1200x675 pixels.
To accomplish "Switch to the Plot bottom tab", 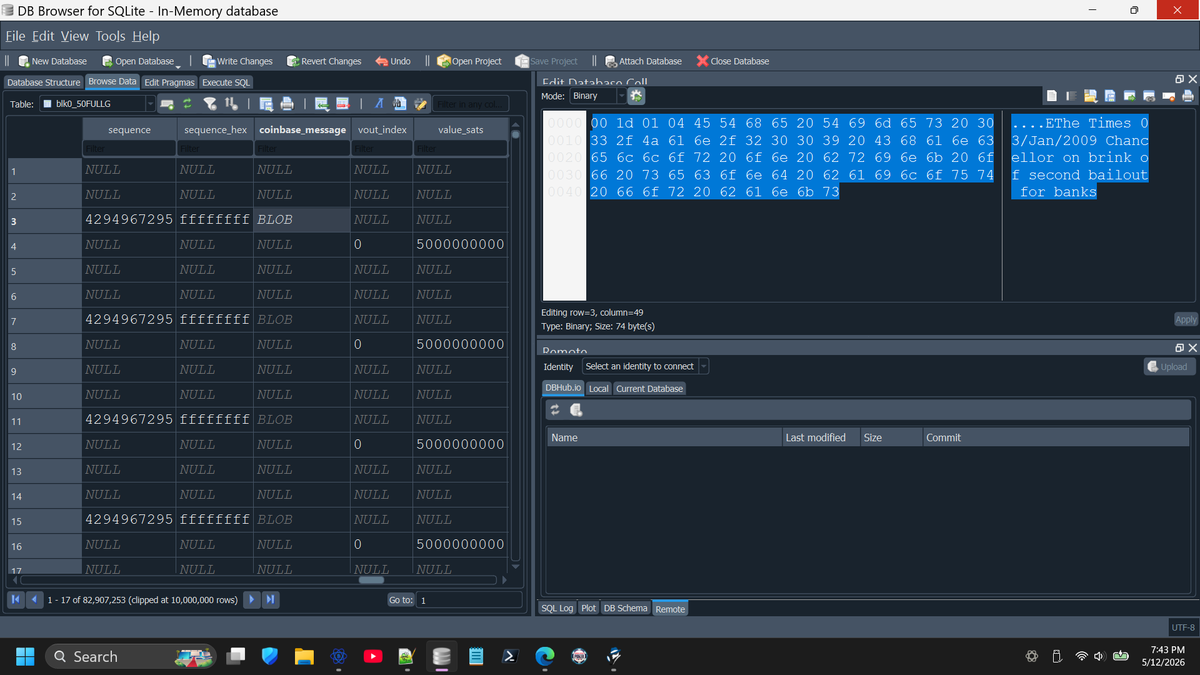I will point(588,608).
